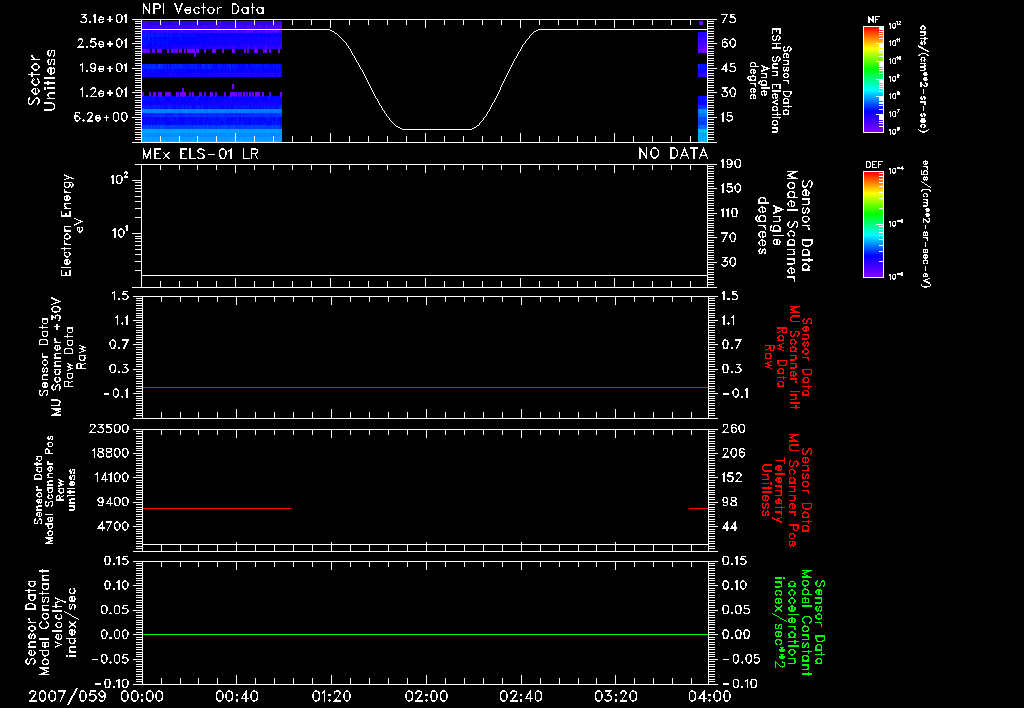
Task: Click the 206 telemetry position tick label
Action: 733,453
